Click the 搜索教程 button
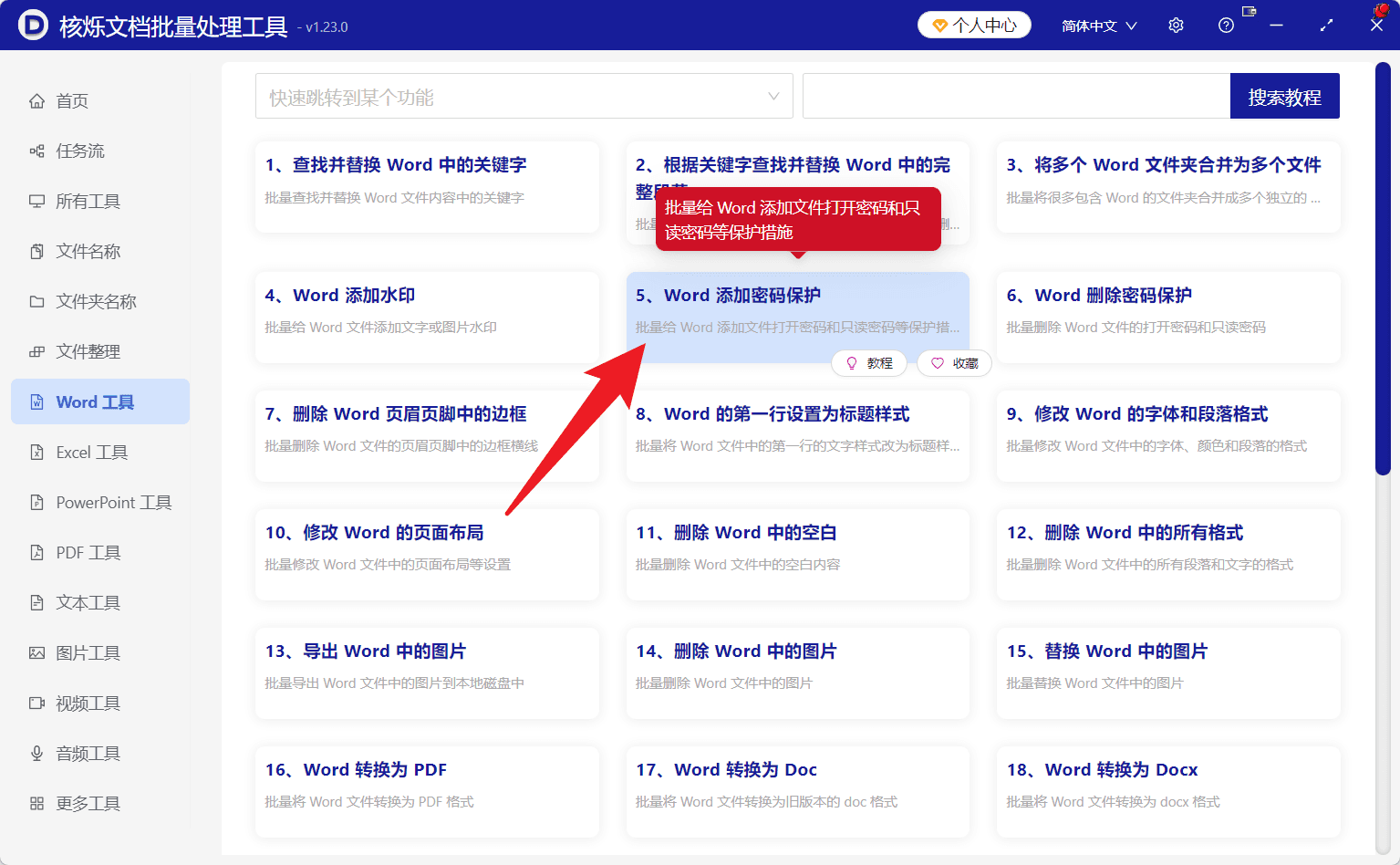The image size is (1400, 865). (1284, 96)
